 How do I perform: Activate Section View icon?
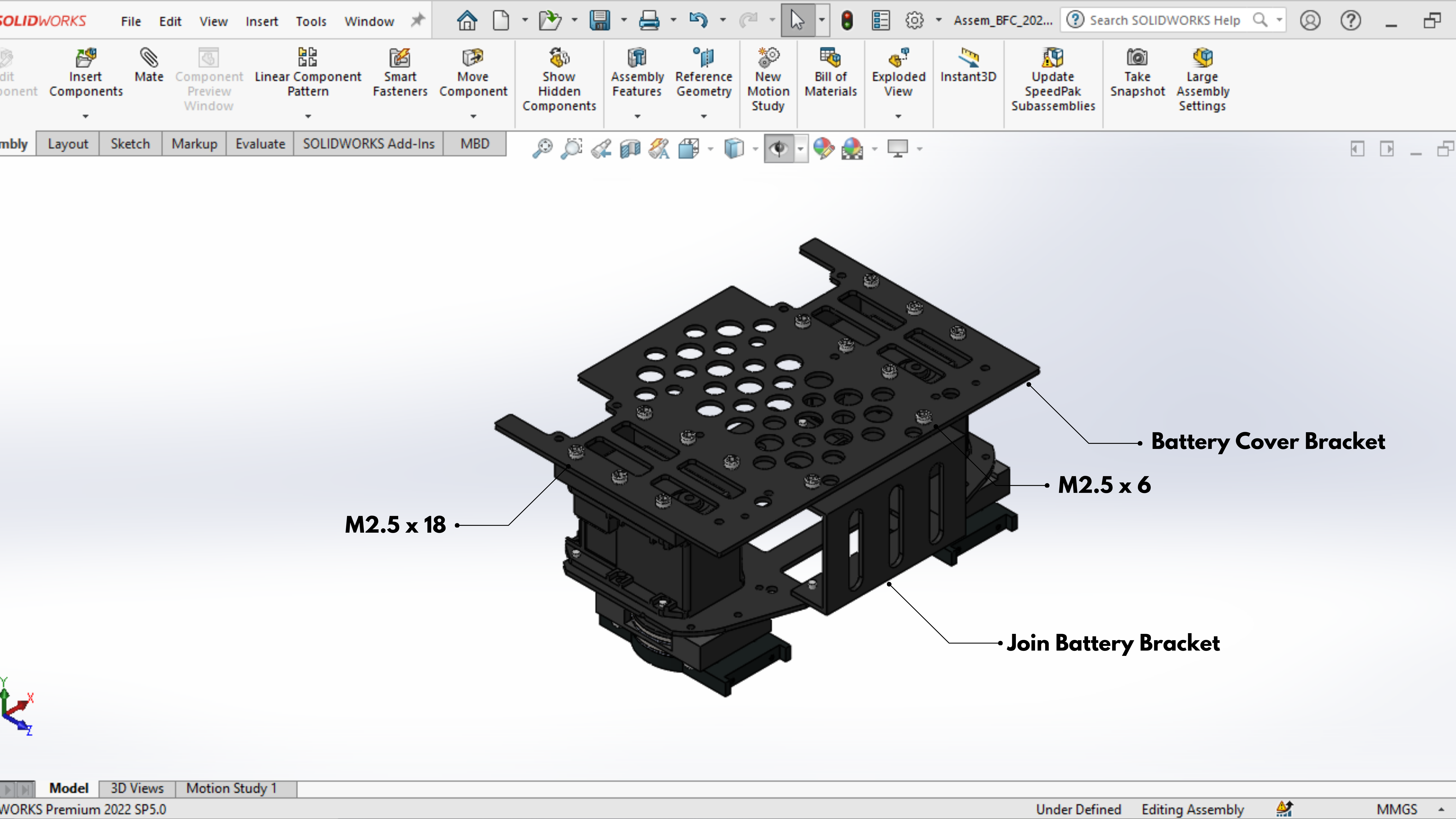pyautogui.click(x=630, y=149)
